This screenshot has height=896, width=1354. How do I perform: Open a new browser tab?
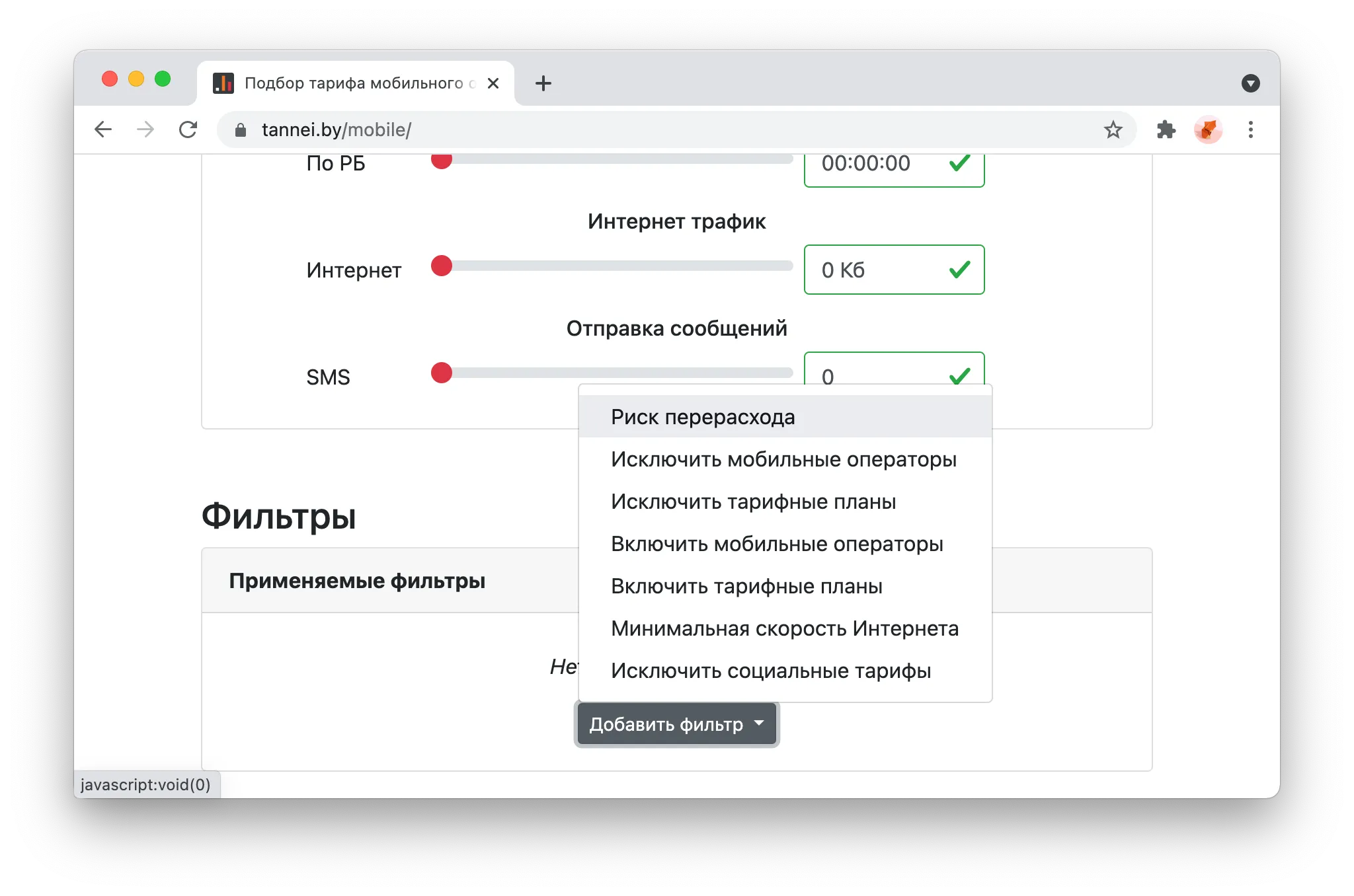(x=543, y=83)
